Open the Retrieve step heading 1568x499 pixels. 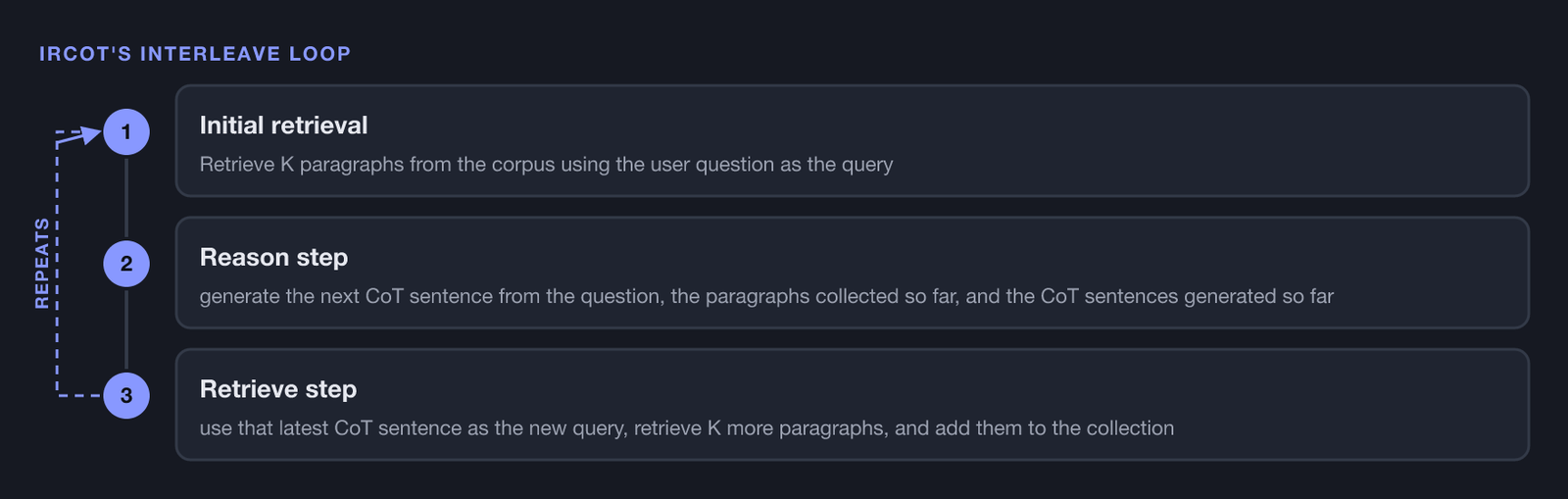[278, 389]
